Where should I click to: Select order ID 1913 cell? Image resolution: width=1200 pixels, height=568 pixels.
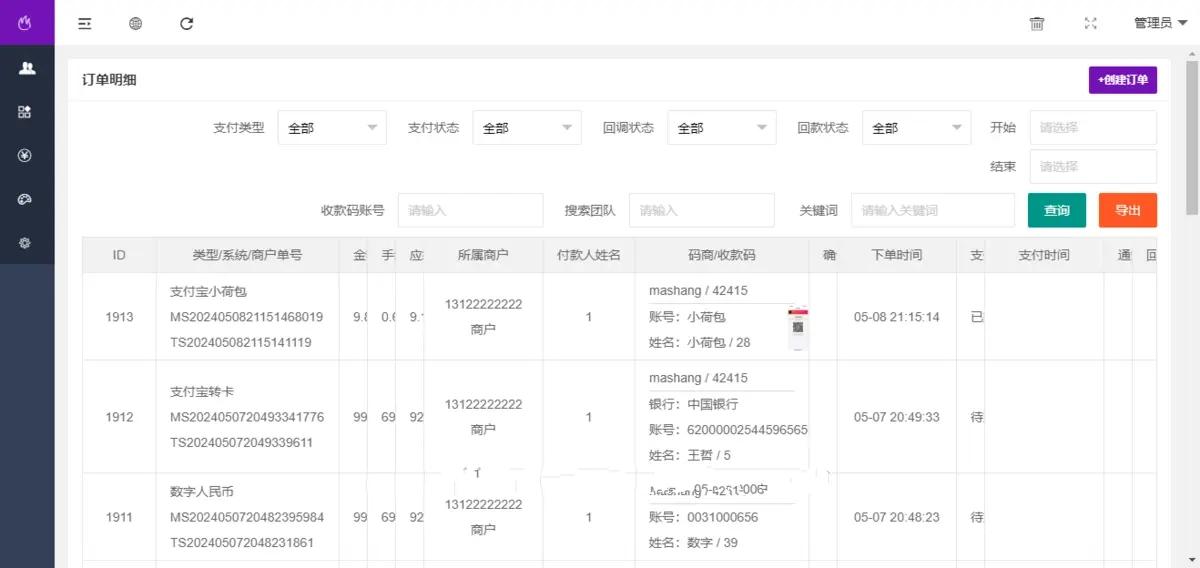coord(119,317)
